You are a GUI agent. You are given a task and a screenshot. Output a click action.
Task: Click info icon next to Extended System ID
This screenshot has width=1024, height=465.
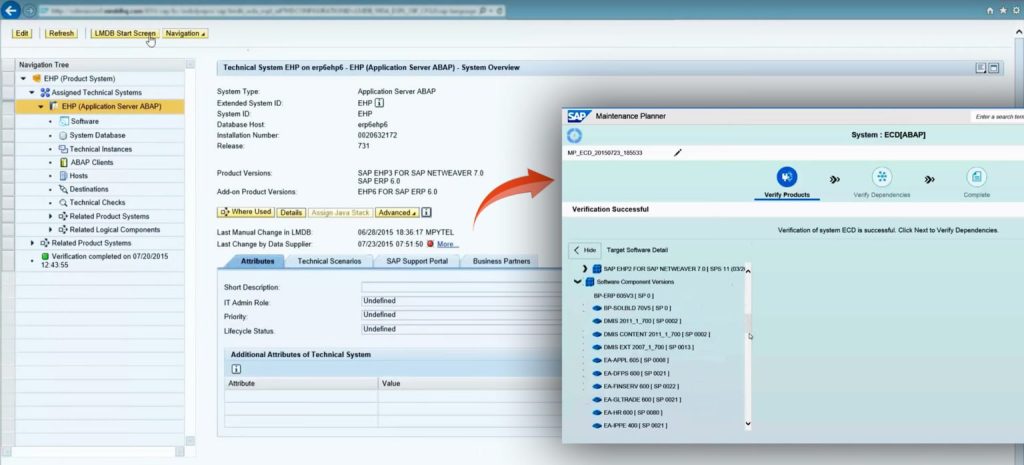pos(379,103)
